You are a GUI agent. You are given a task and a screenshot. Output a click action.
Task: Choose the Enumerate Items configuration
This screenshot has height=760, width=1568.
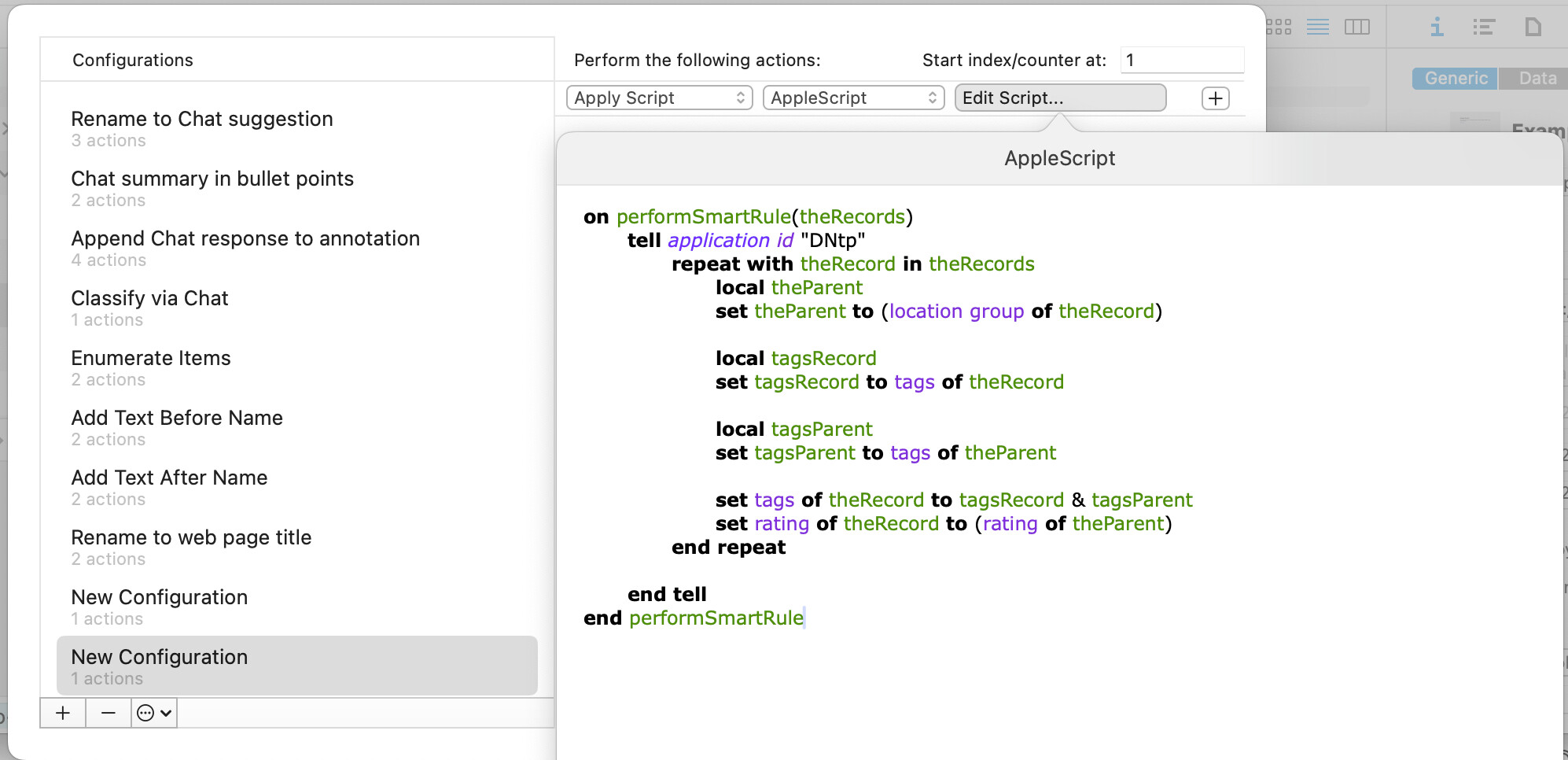coord(151,367)
